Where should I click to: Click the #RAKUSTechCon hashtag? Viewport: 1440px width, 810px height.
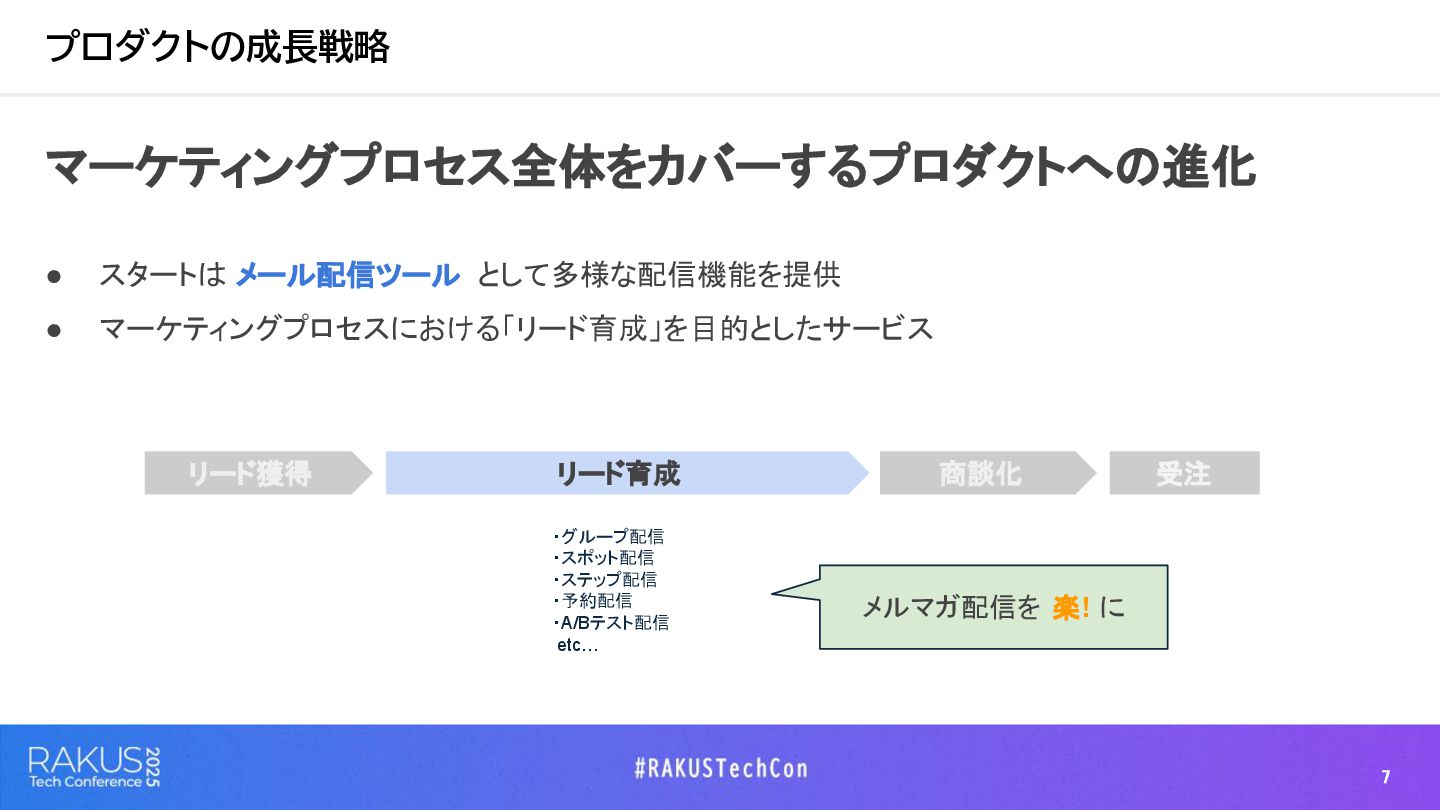point(720,768)
